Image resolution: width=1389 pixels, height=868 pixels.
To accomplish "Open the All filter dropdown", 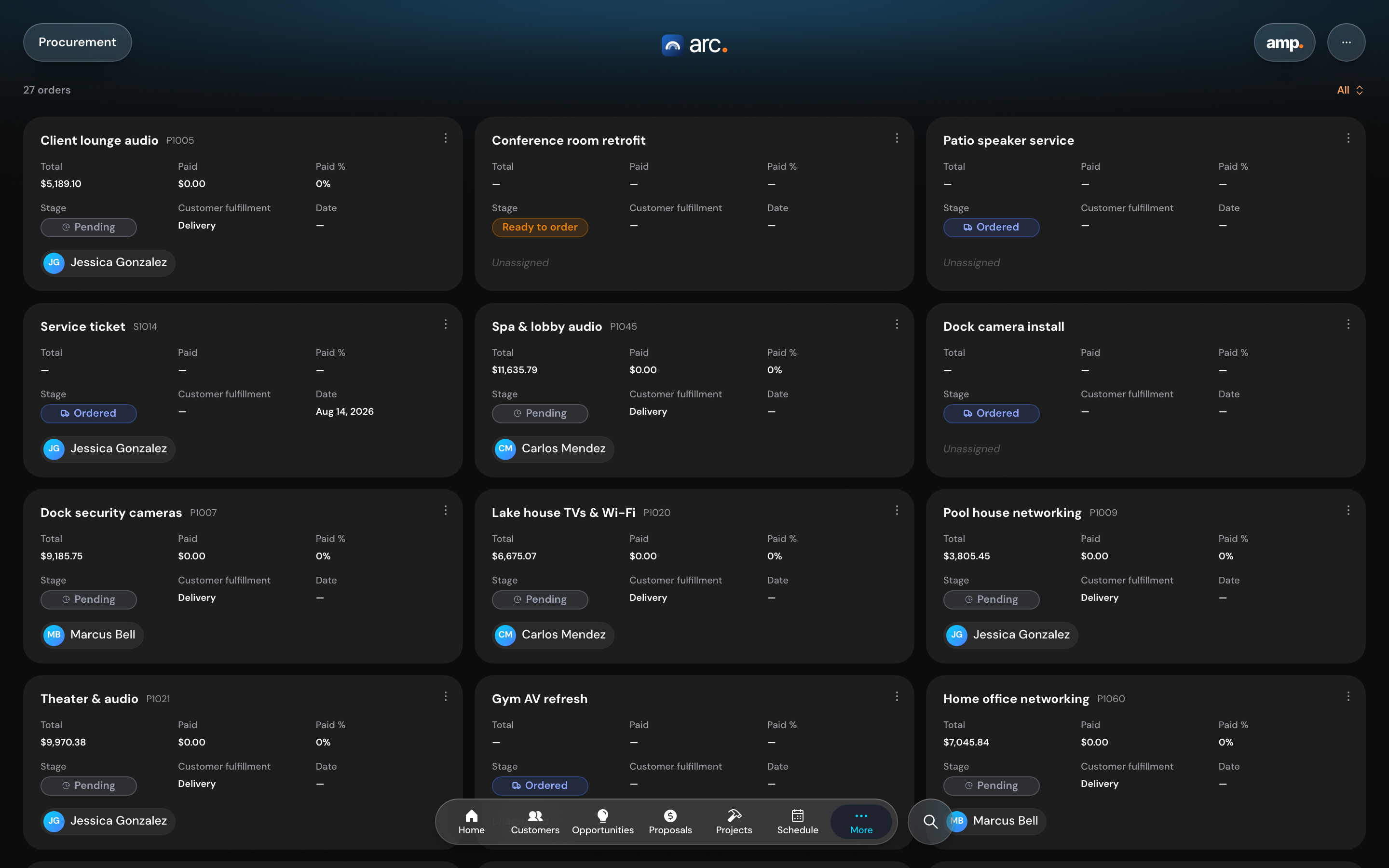I will pos(1350,90).
